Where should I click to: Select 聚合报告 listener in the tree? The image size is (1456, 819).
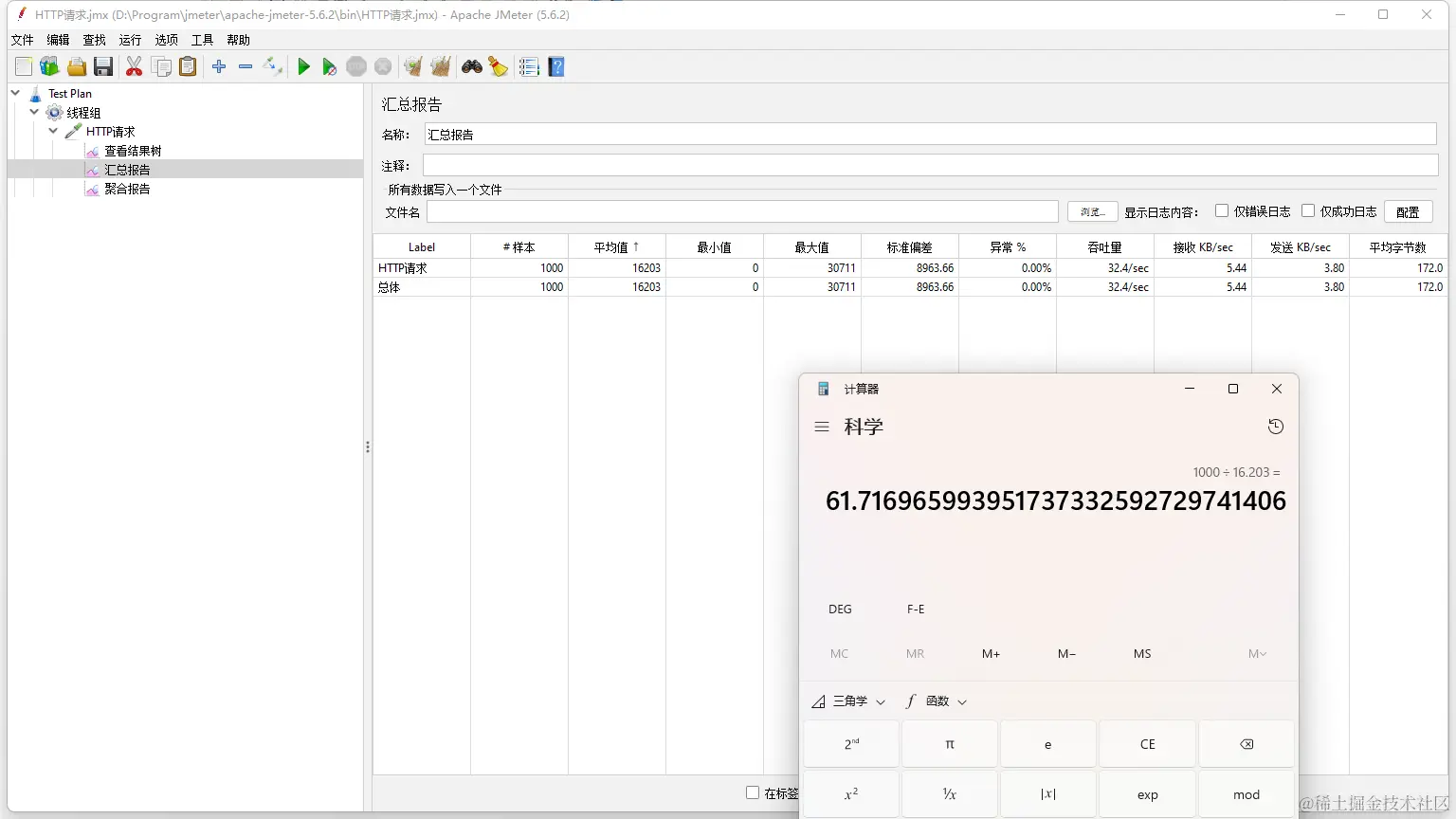(127, 189)
